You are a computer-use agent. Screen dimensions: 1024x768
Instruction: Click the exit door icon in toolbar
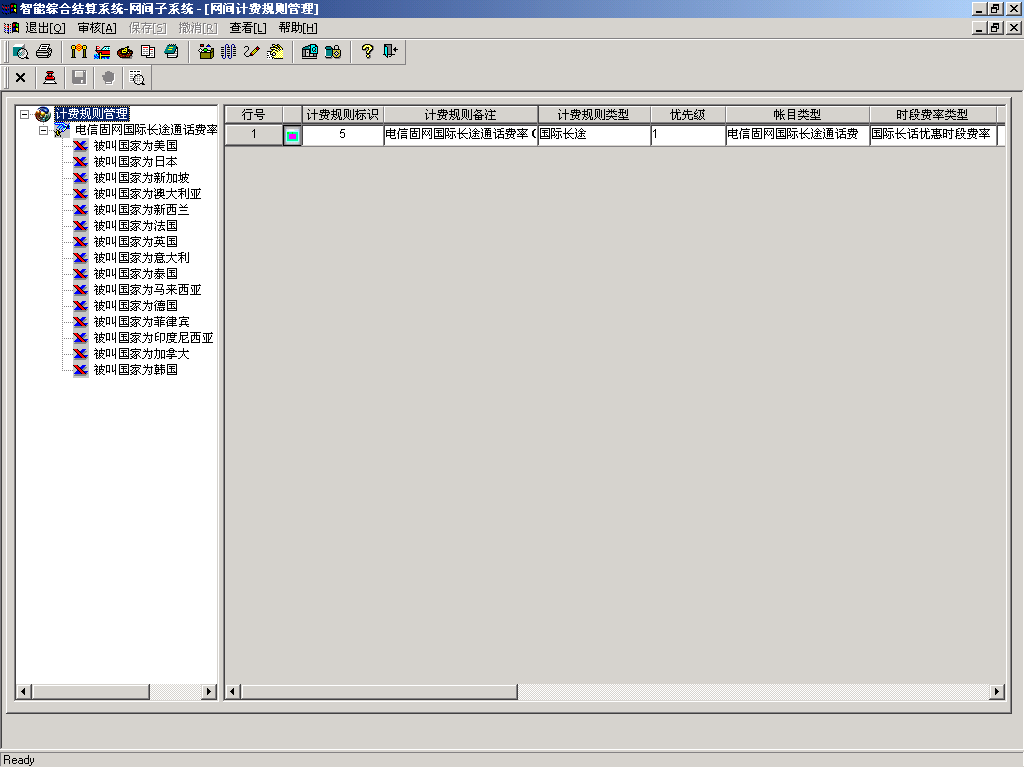point(390,52)
